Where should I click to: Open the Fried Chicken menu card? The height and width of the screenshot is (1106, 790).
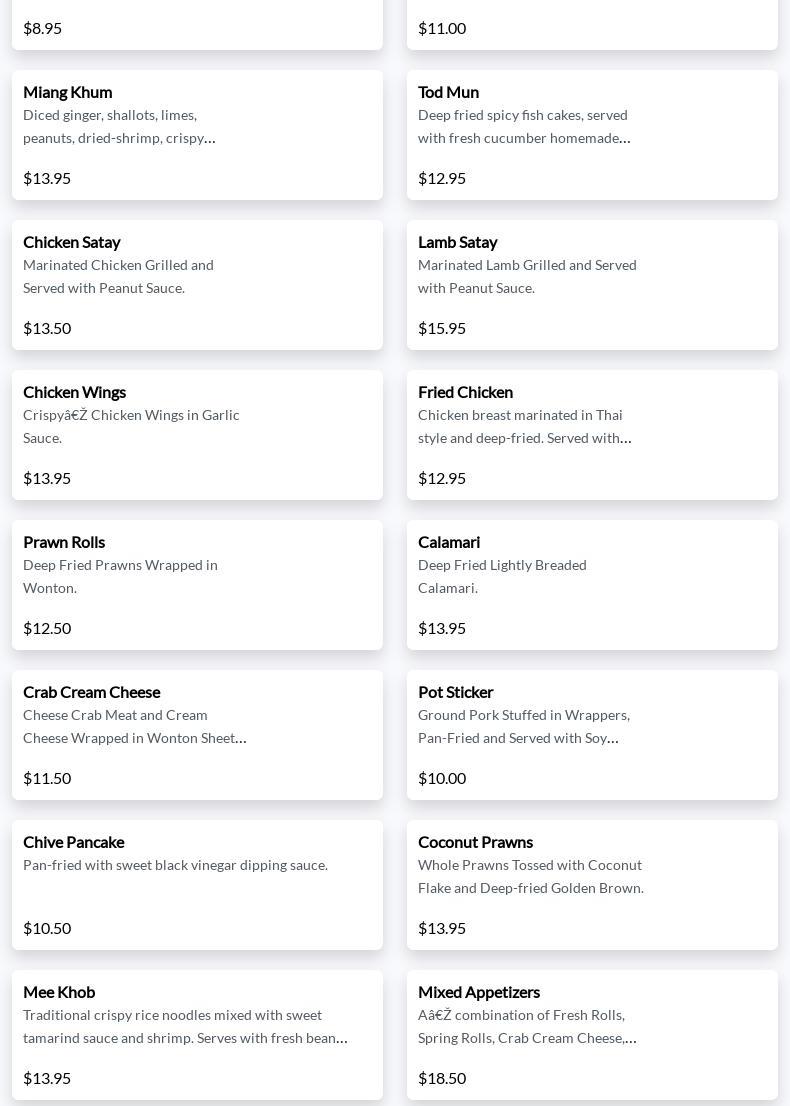tap(592, 435)
